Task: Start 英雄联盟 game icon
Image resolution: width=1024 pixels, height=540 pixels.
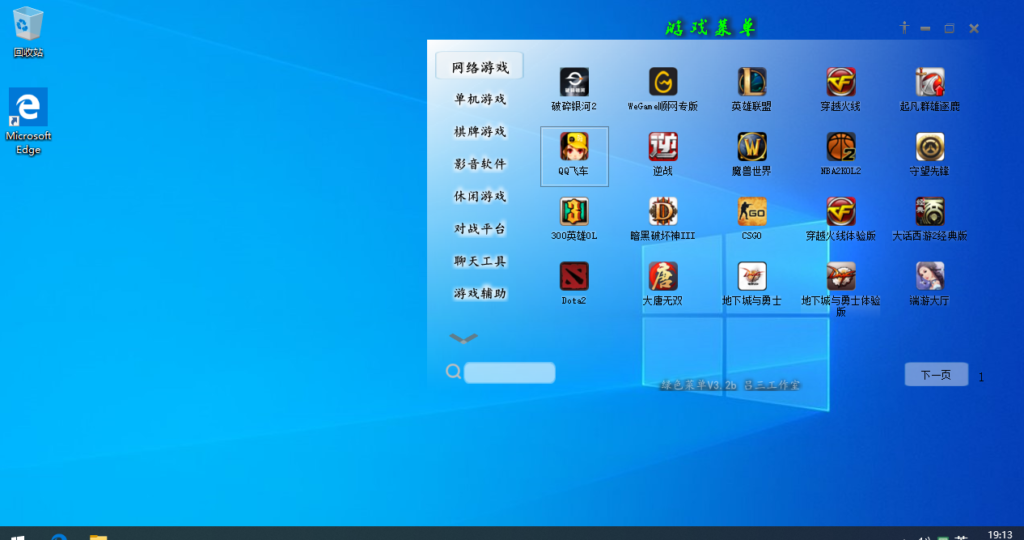Action: (752, 82)
